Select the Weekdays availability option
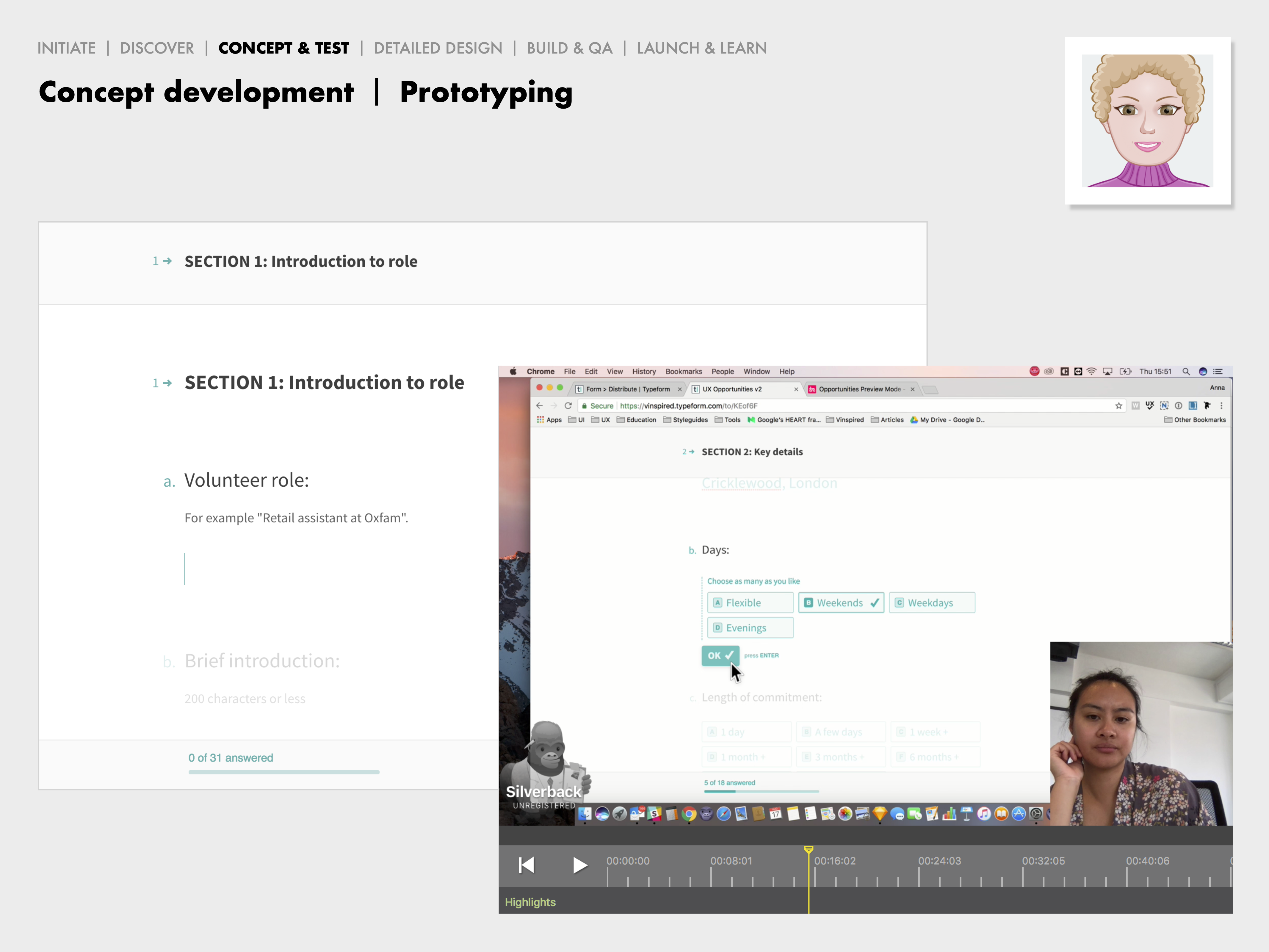This screenshot has width=1269, height=952. pyautogui.click(x=928, y=602)
